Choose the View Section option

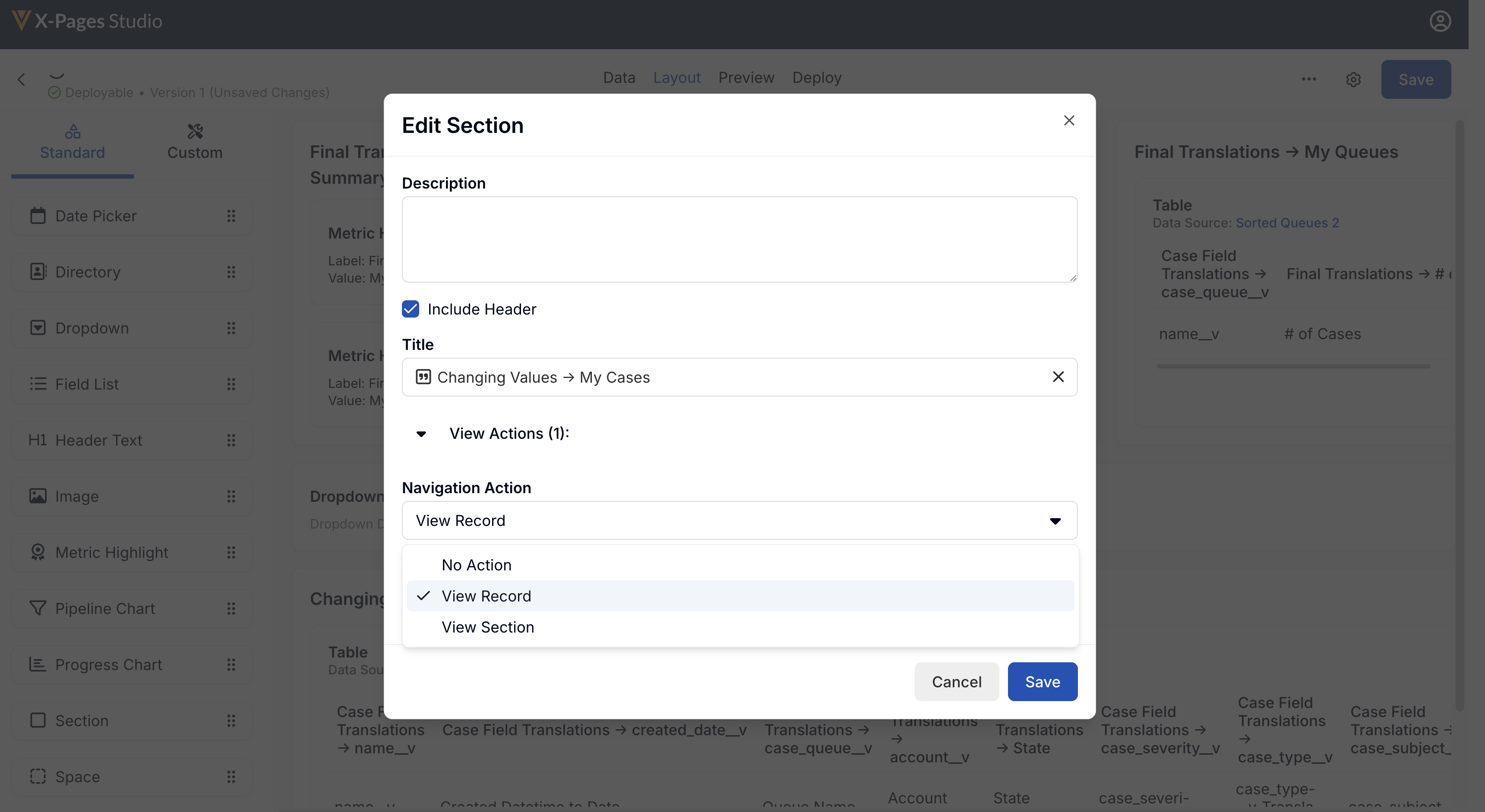[488, 627]
